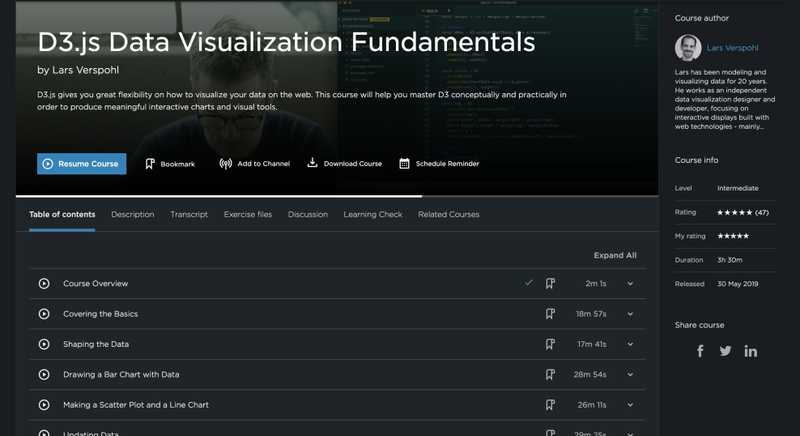
Task: Share course on LinkedIn
Action: pyautogui.click(x=751, y=351)
